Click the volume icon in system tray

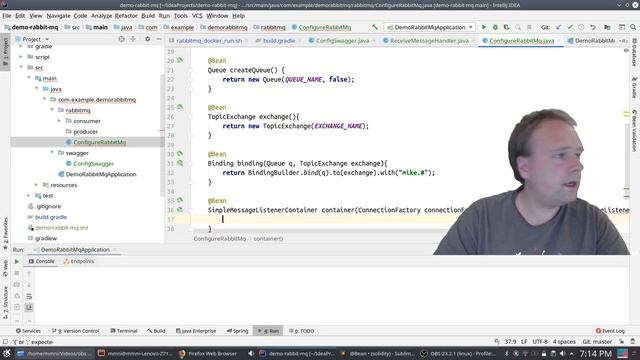(x=562, y=353)
